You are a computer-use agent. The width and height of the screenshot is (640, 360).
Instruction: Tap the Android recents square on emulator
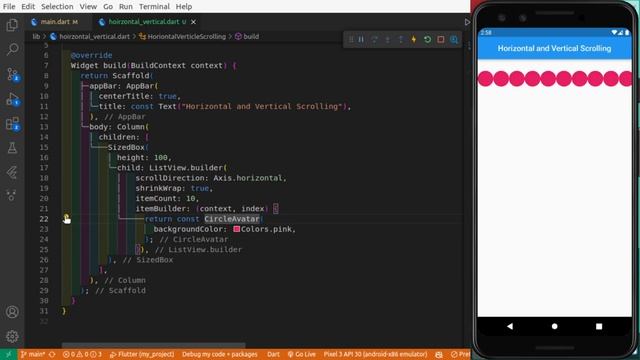click(x=599, y=326)
